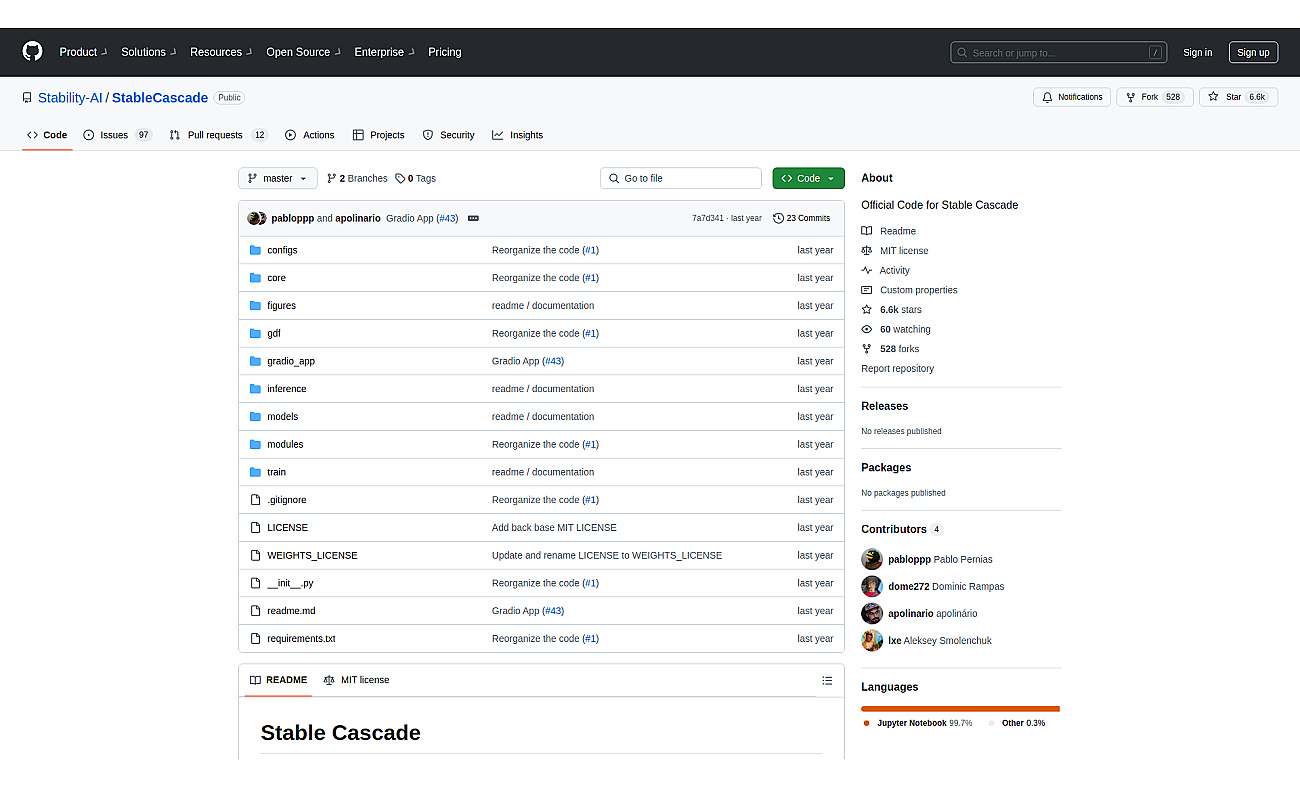Click the Sign up button

click(1253, 52)
